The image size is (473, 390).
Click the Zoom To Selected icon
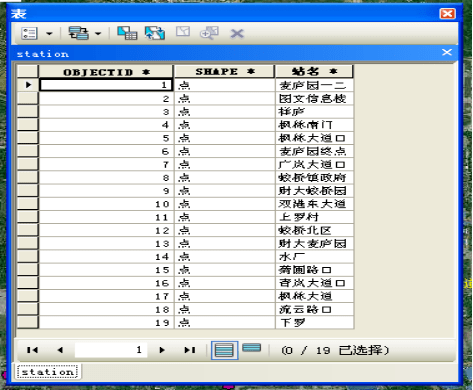(x=209, y=33)
